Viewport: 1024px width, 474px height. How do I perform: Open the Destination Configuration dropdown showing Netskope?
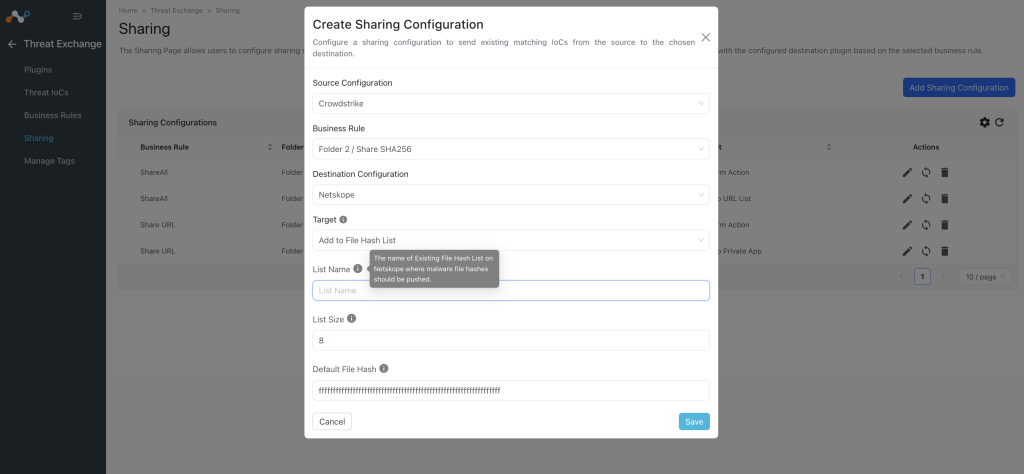point(511,195)
